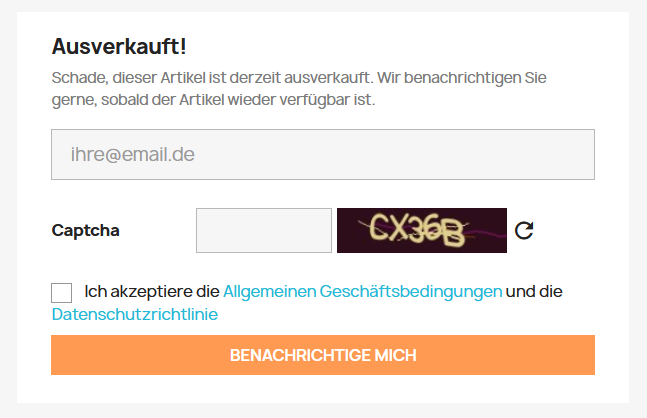Open the Allgemeinen Geschäftsbedingungen link

pos(362,292)
